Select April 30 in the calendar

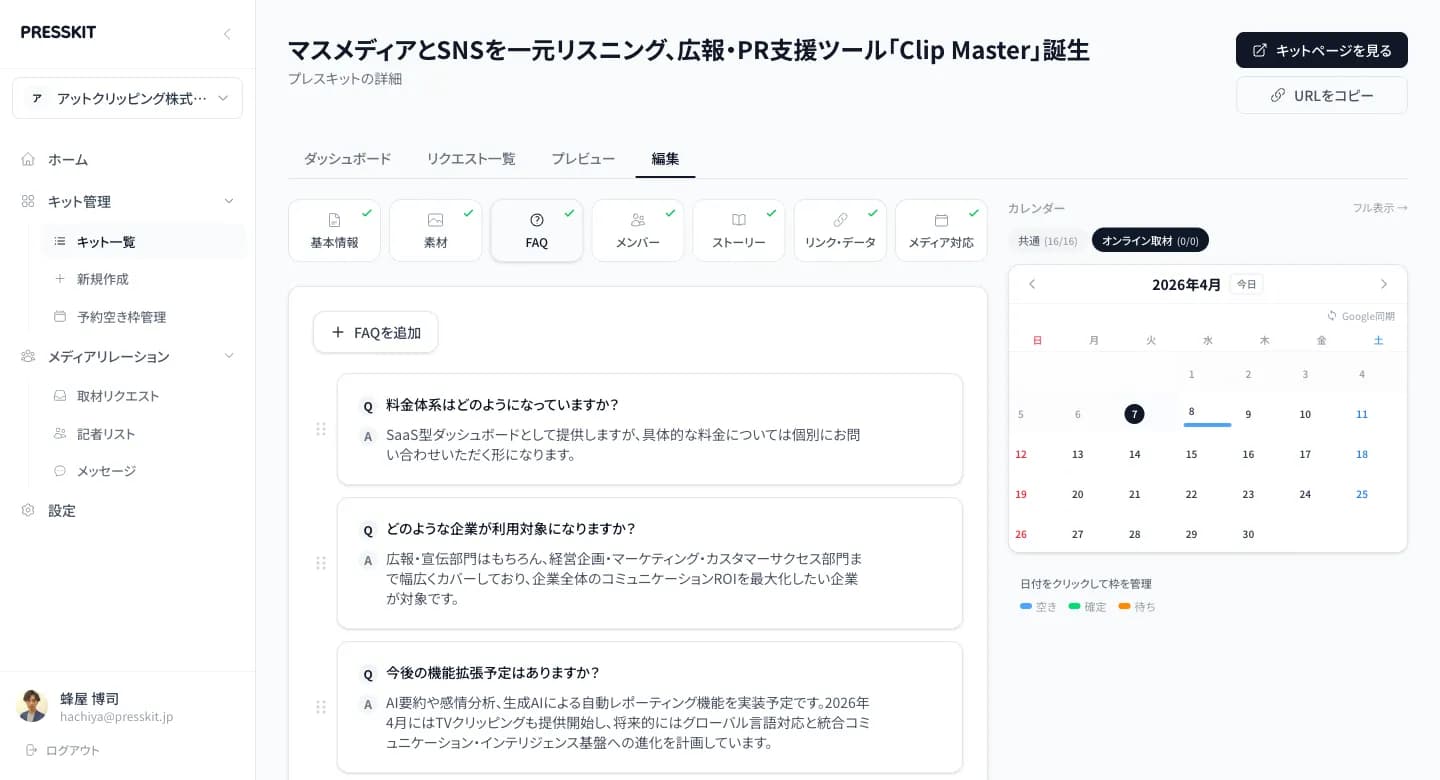[x=1248, y=534]
